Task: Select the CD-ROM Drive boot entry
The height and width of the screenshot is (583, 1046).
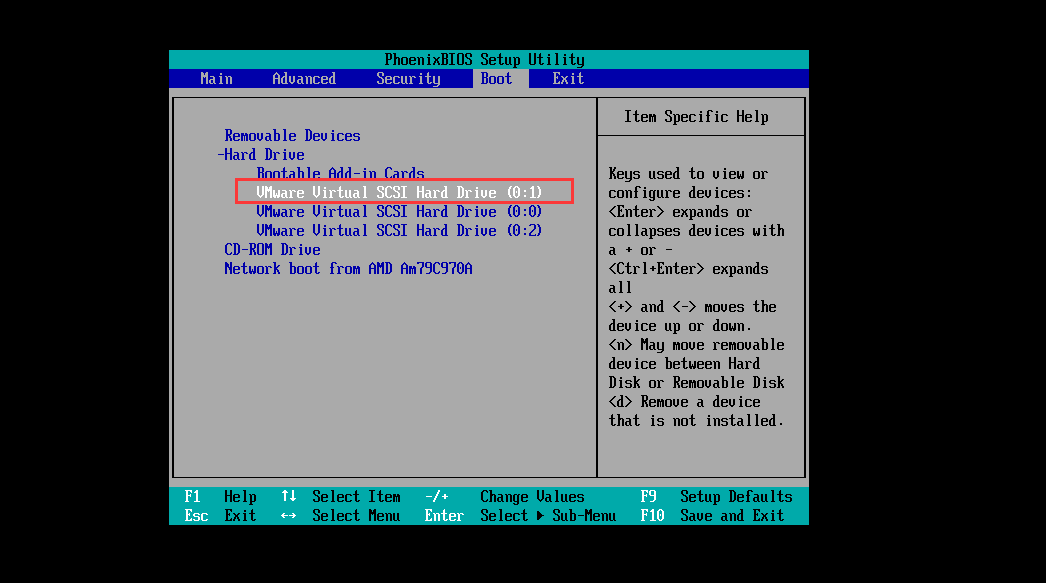Action: [272, 249]
